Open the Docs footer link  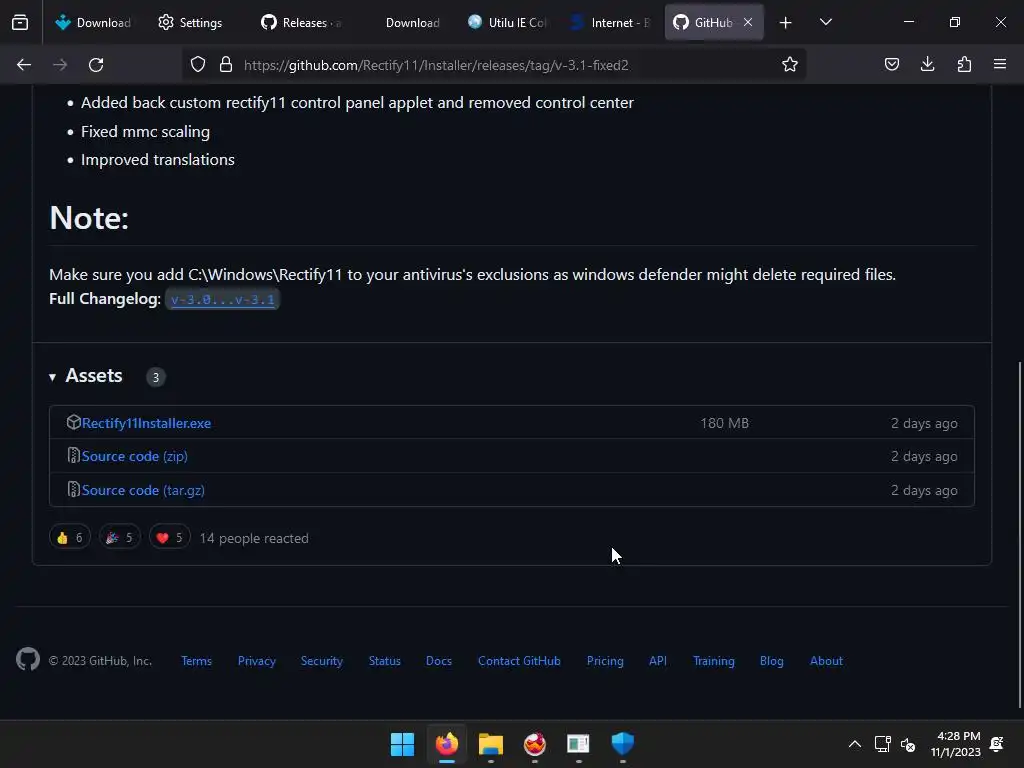(439, 661)
